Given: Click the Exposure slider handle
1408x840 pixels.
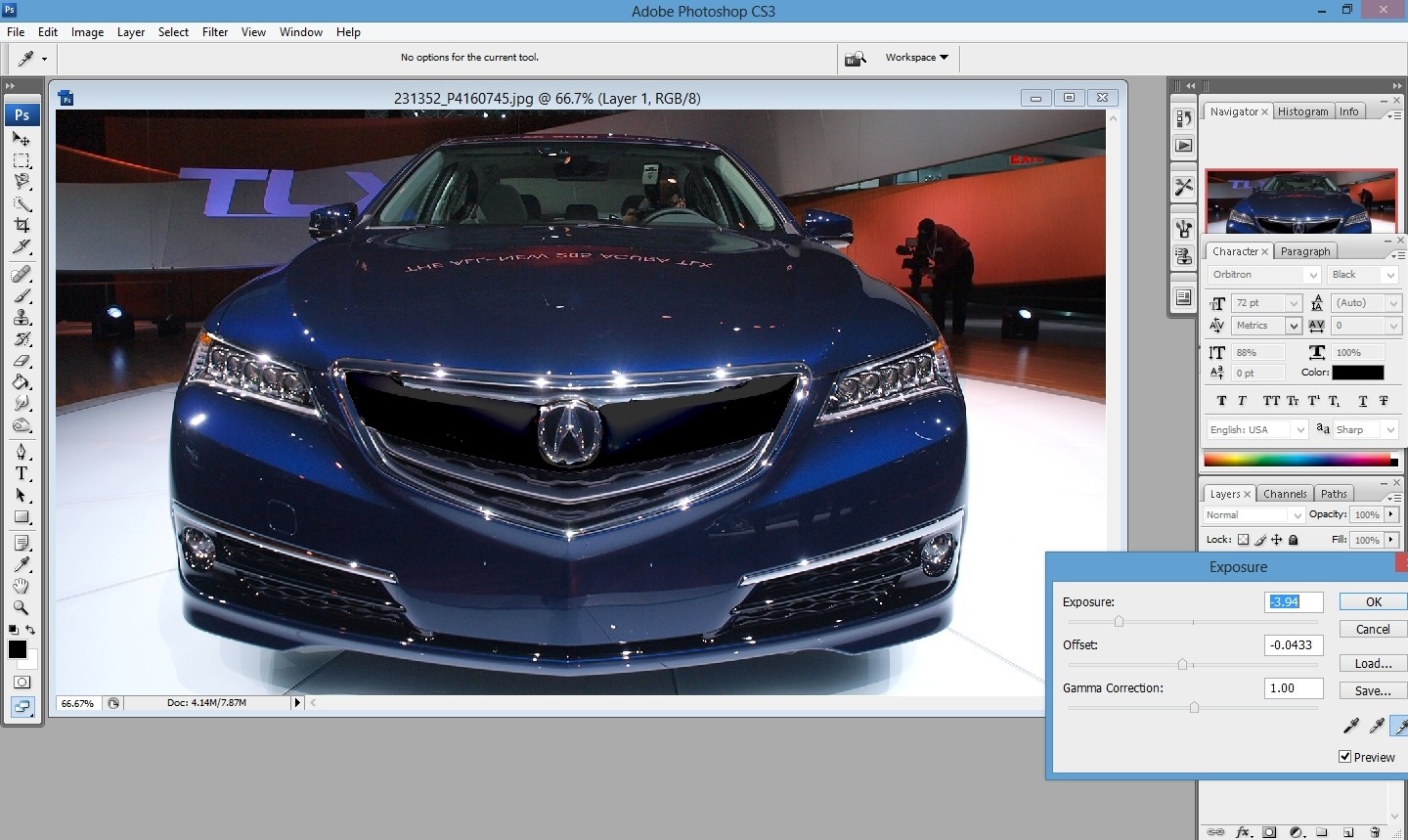Looking at the screenshot, I should click(x=1119, y=622).
